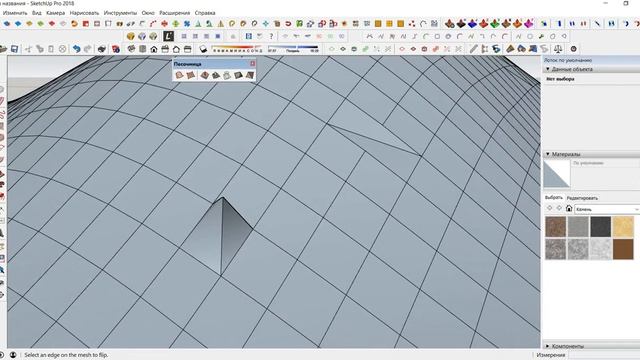
Task: Switch to the Back view house icon
Action: coord(176,49)
